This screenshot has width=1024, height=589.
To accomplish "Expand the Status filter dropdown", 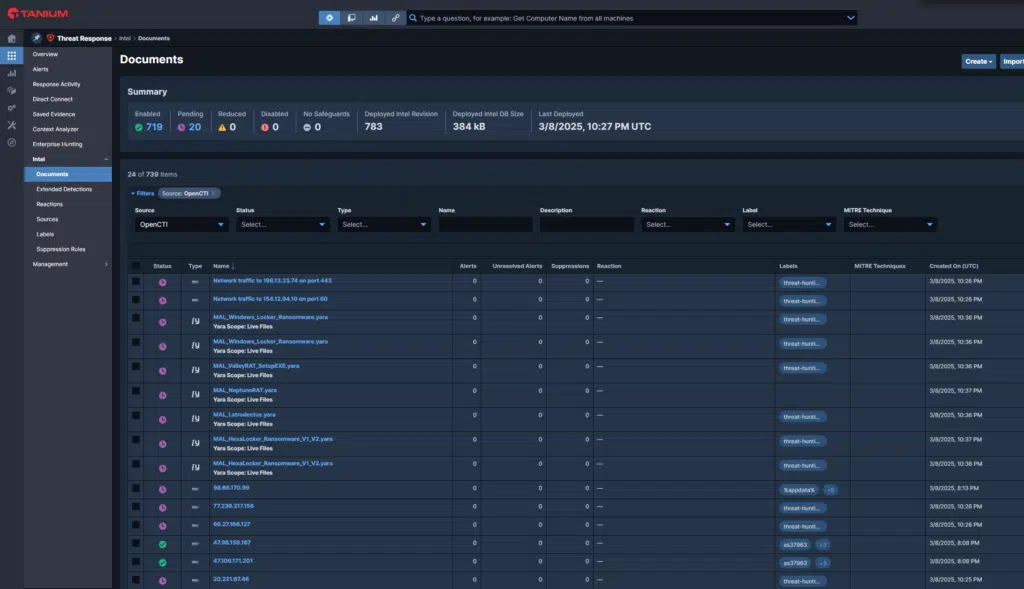I will click(x=283, y=225).
